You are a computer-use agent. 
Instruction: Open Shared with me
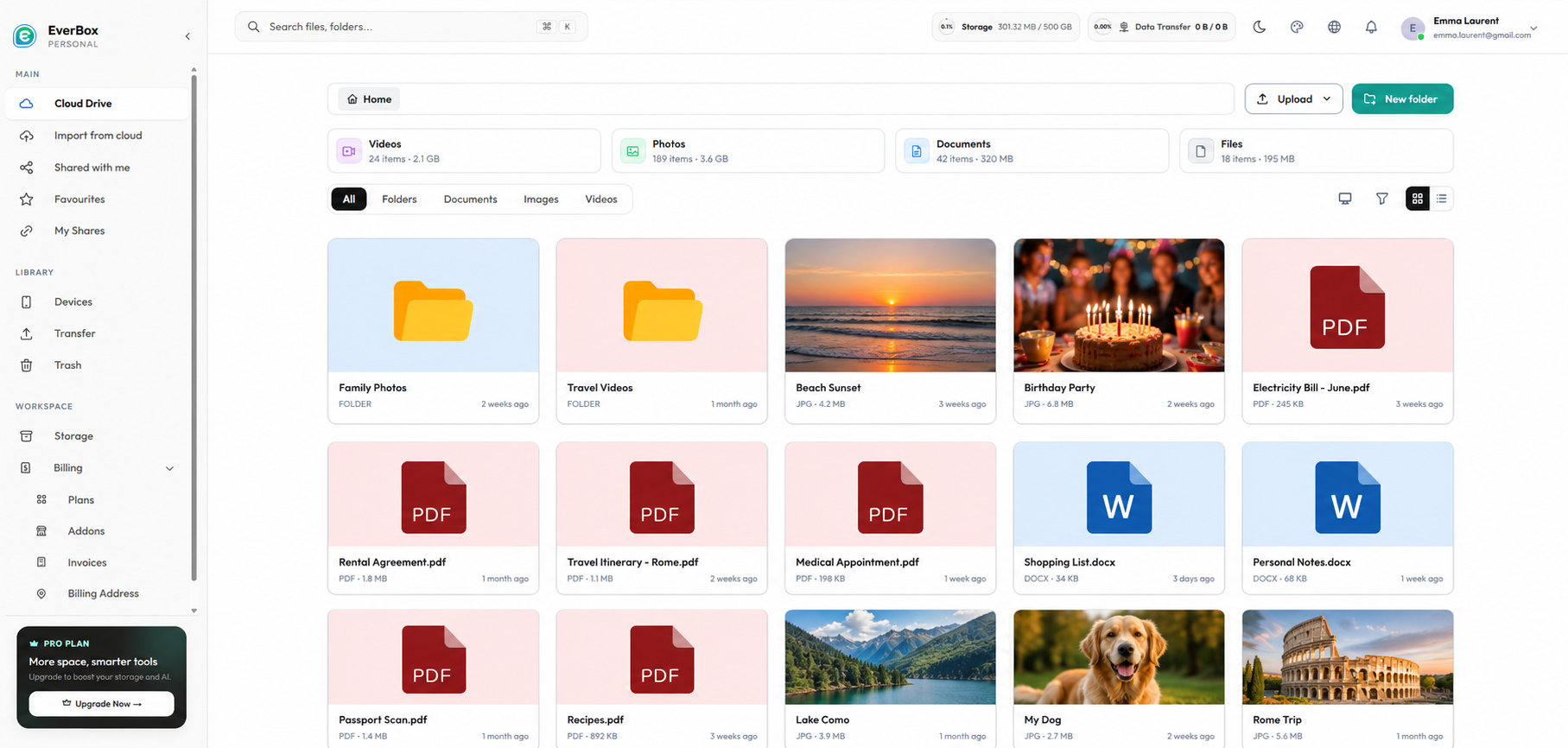(x=96, y=168)
